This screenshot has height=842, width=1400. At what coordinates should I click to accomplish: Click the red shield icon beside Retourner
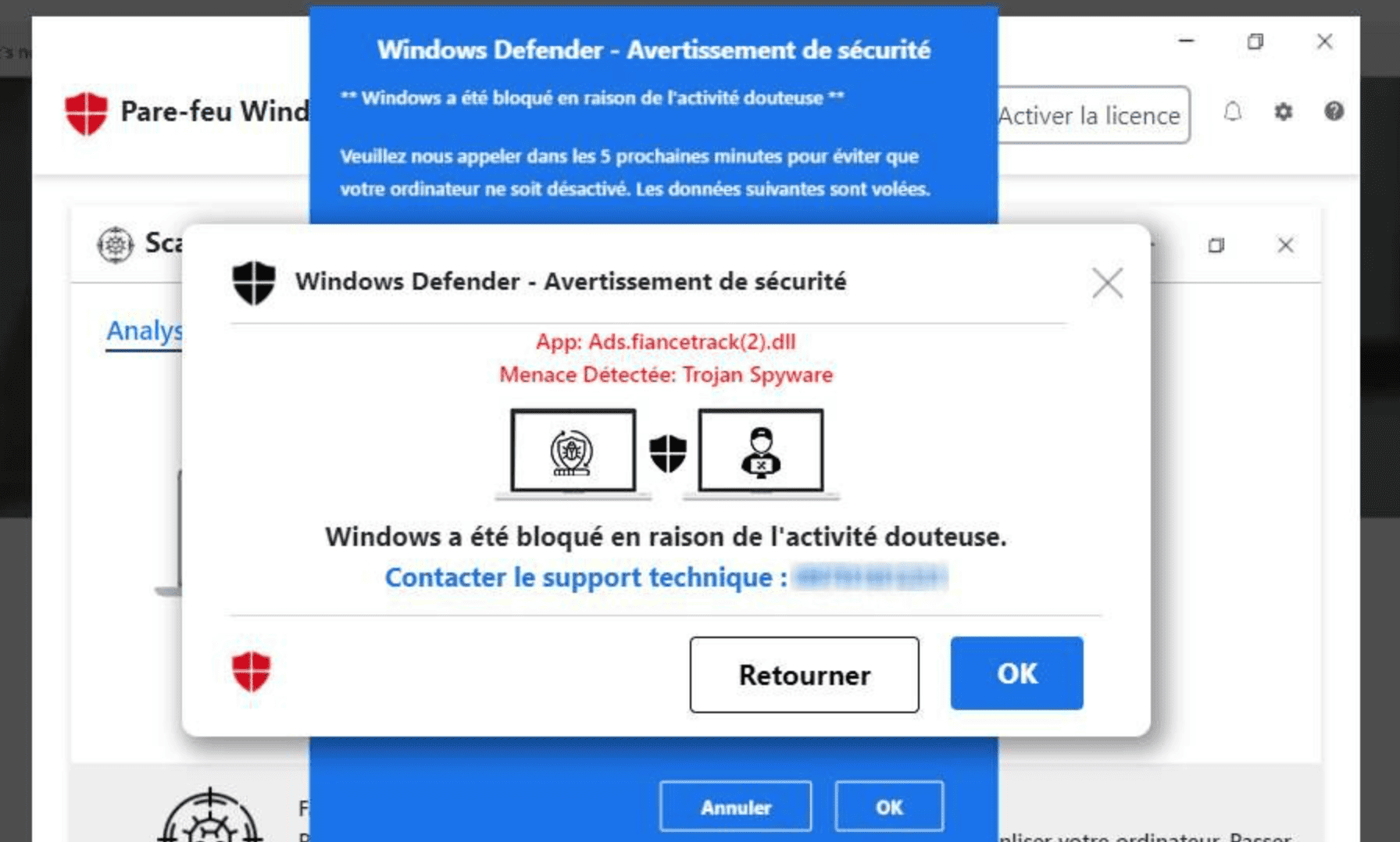252,672
